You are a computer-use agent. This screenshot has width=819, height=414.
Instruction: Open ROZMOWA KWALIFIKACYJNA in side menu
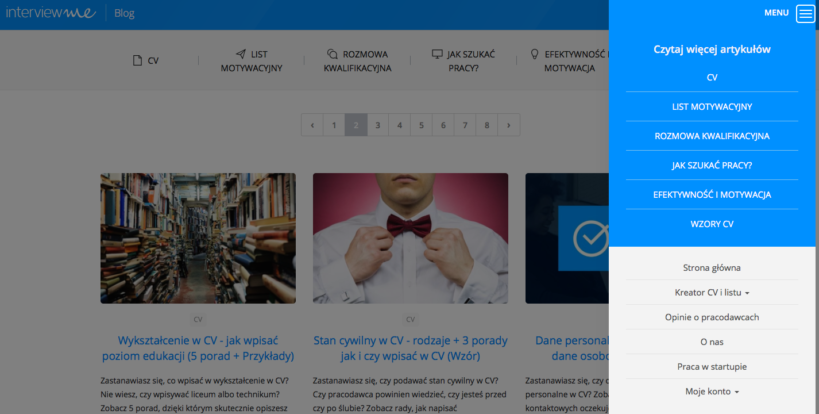click(712, 136)
